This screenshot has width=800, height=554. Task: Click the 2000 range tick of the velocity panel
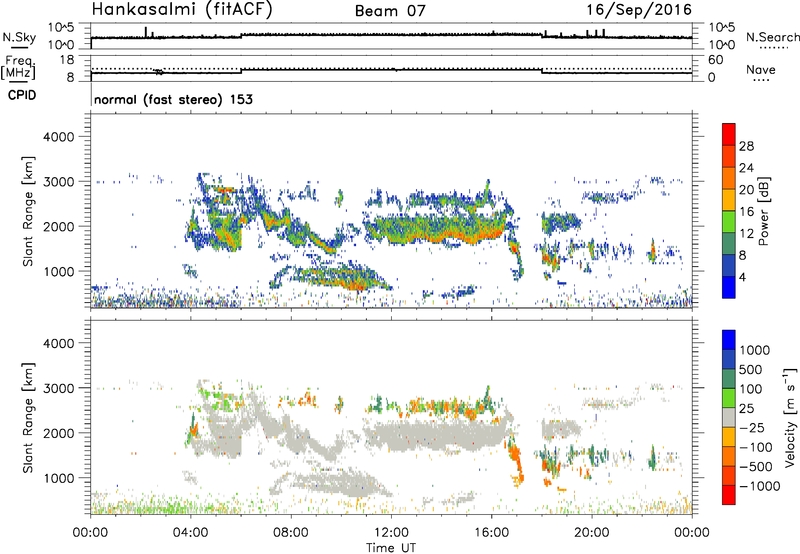[x=59, y=433]
